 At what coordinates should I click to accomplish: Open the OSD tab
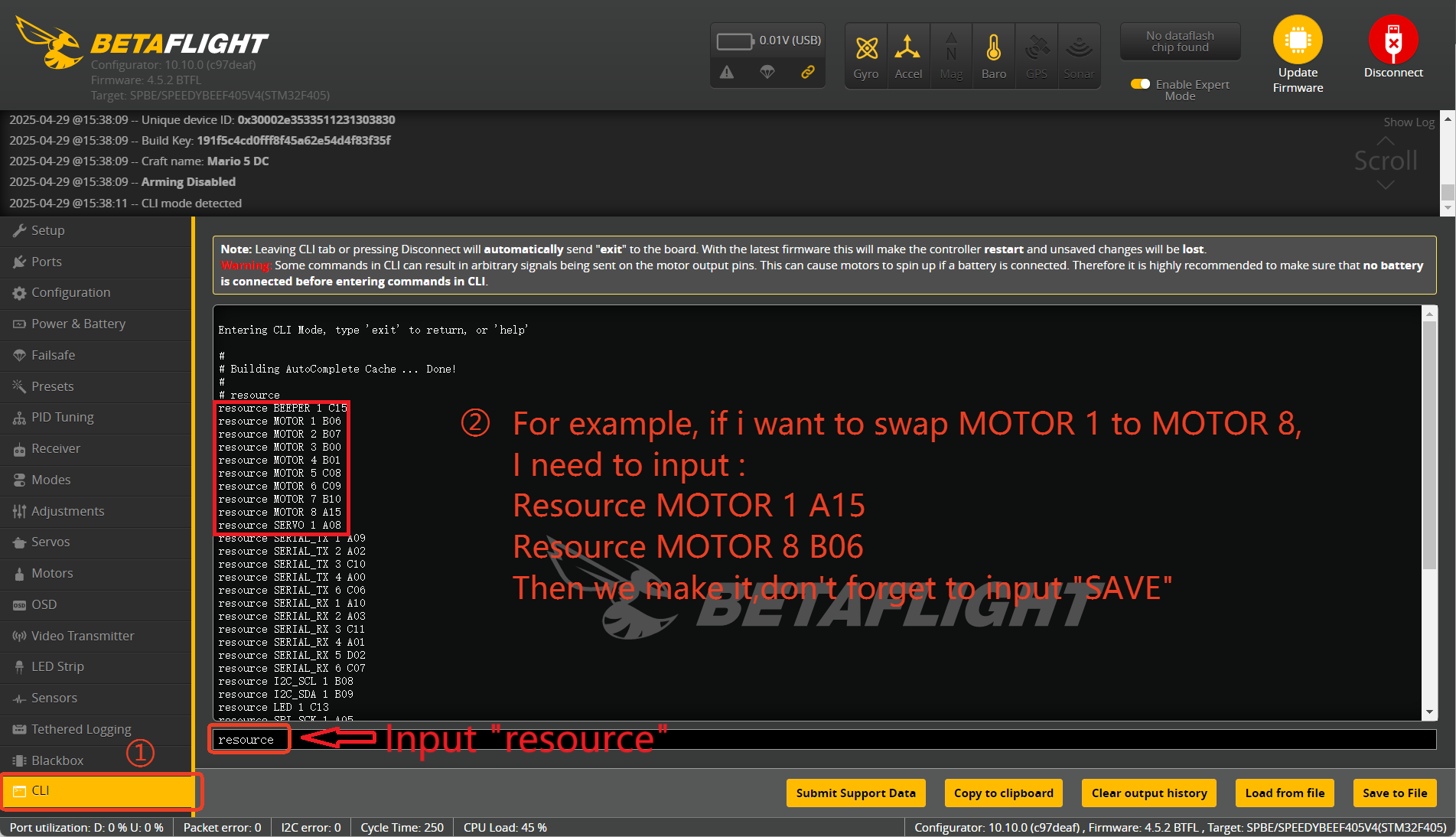click(96, 604)
